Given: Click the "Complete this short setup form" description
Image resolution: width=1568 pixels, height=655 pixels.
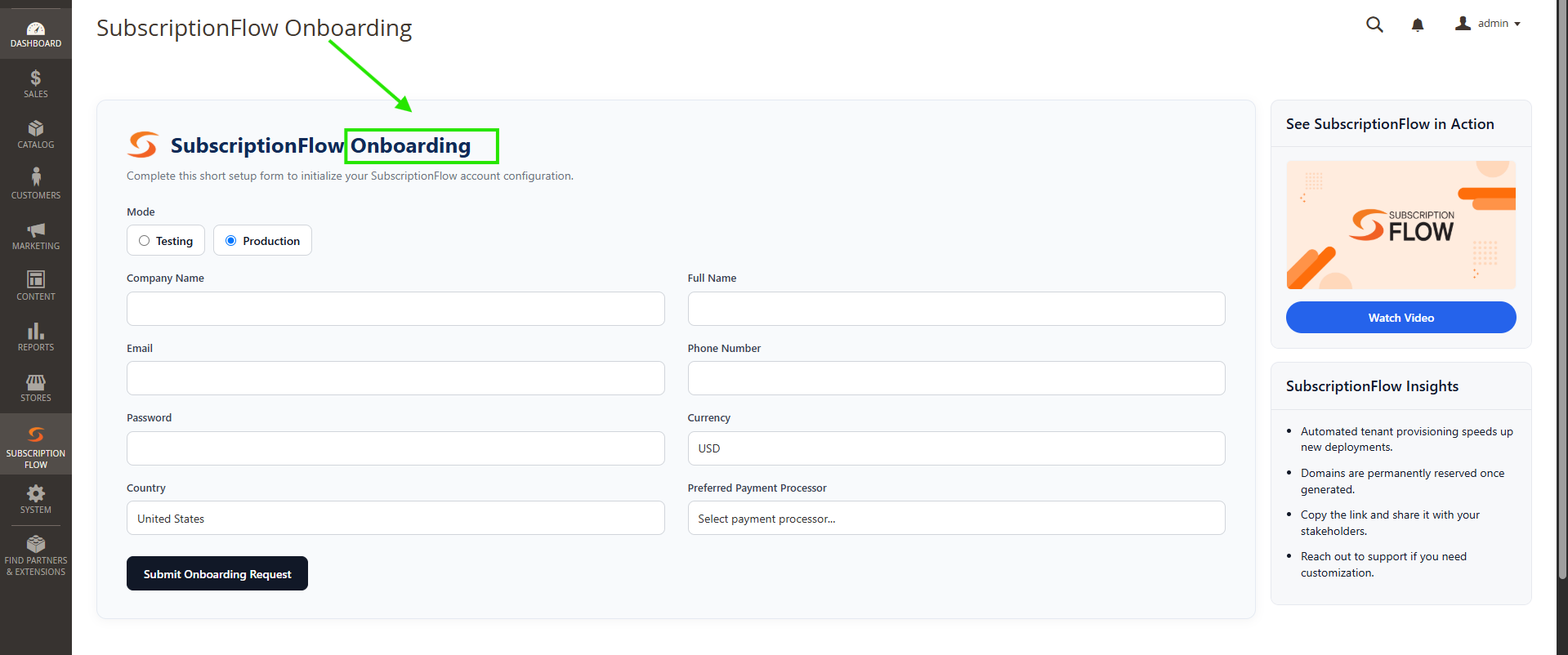Looking at the screenshot, I should coord(350,176).
